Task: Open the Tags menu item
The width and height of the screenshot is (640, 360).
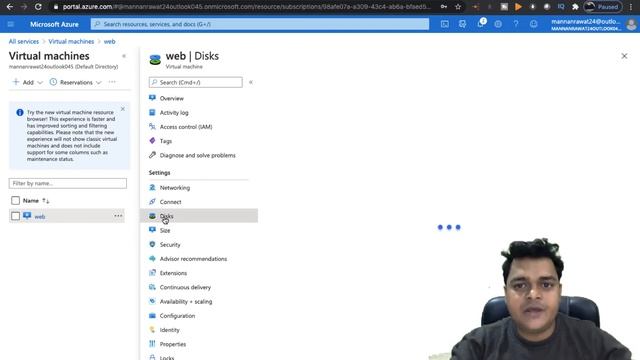Action: coord(165,141)
